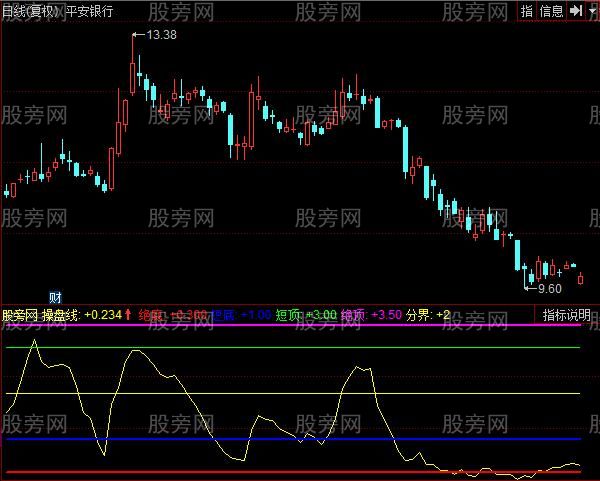Click the blue 财 finance marker
Screen dimensions: 600x481
(x=55, y=297)
